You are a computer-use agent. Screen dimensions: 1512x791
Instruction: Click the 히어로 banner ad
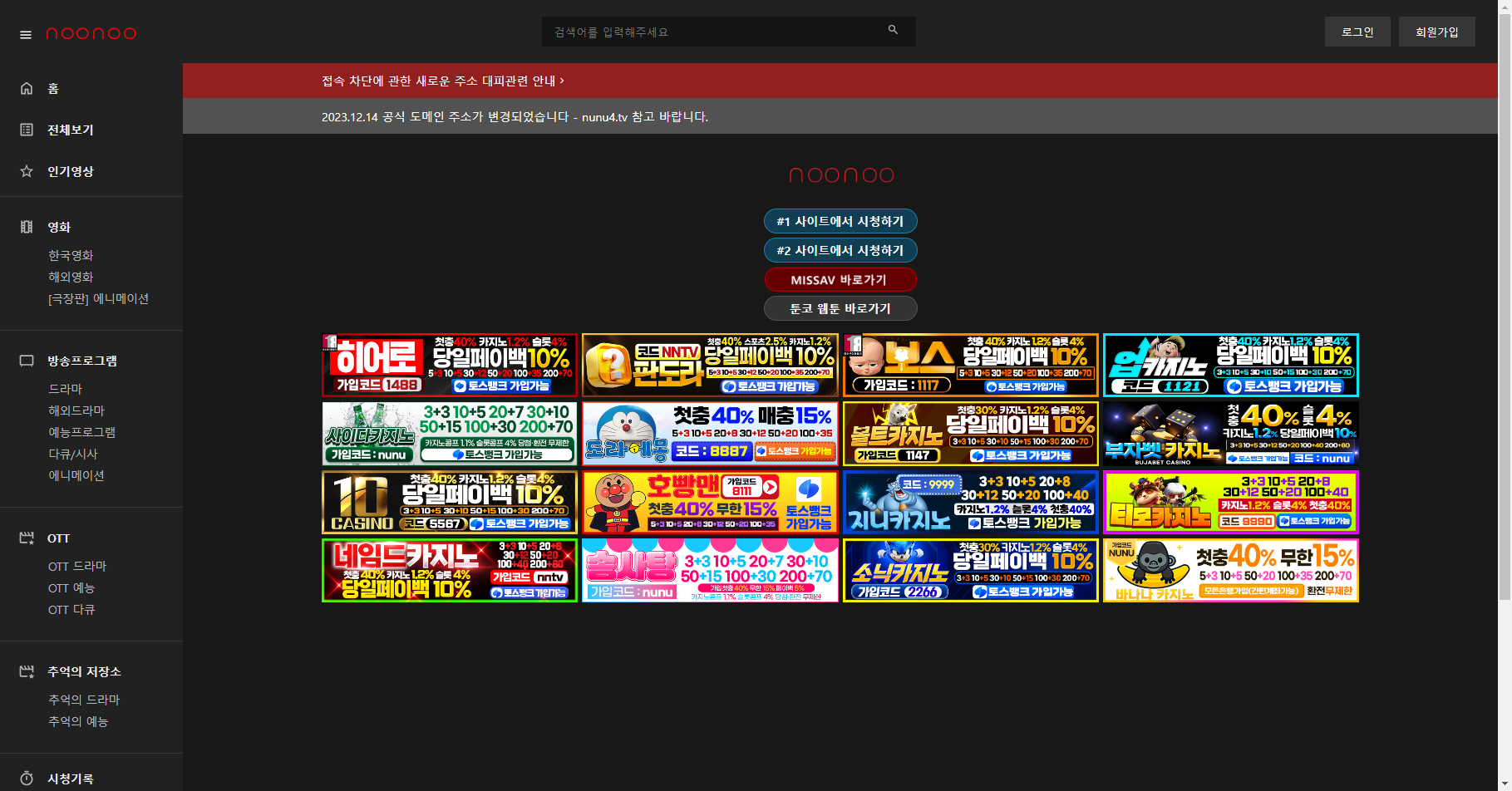click(450, 365)
